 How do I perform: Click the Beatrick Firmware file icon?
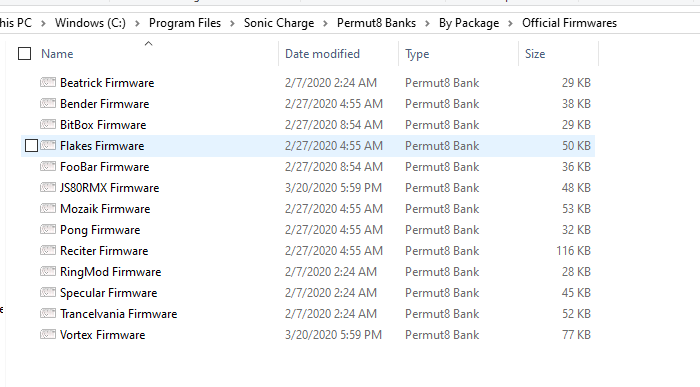point(48,83)
